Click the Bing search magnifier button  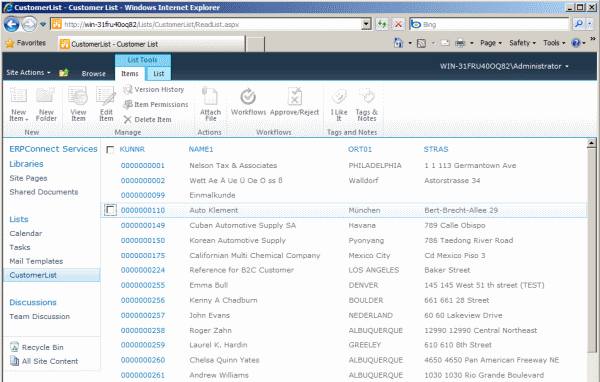point(579,24)
